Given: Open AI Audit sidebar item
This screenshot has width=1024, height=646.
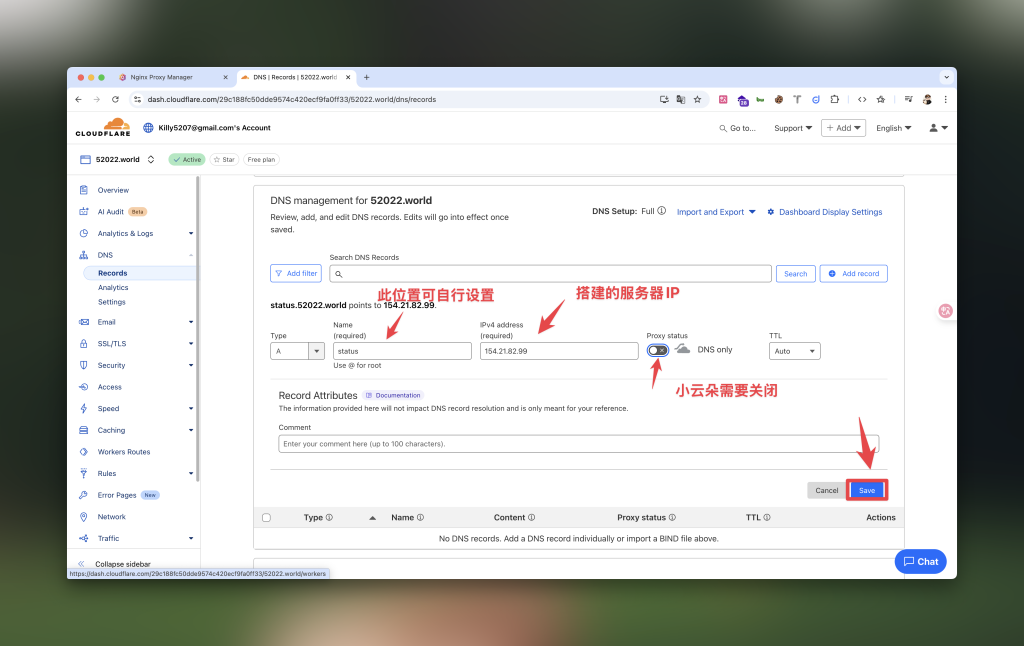Looking at the screenshot, I should [x=110, y=212].
